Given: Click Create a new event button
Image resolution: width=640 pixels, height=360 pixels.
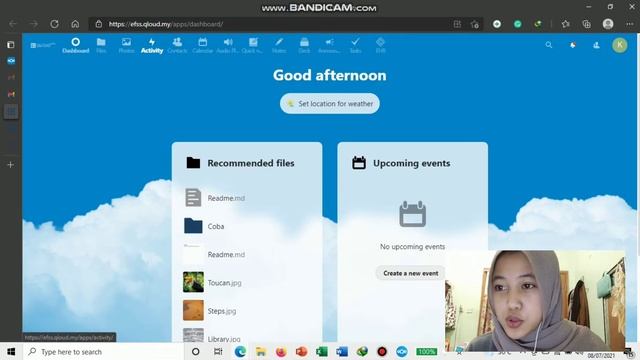Looking at the screenshot, I should coord(411,273).
